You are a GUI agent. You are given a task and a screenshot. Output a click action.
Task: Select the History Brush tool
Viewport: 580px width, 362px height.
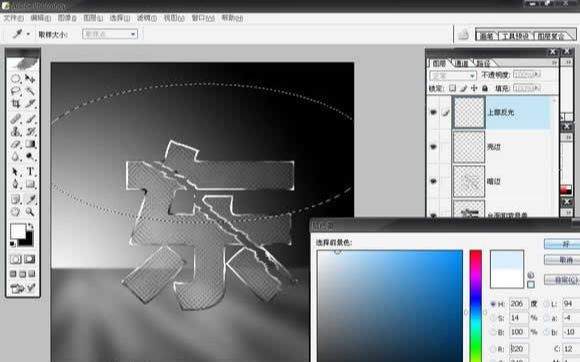coord(30,131)
